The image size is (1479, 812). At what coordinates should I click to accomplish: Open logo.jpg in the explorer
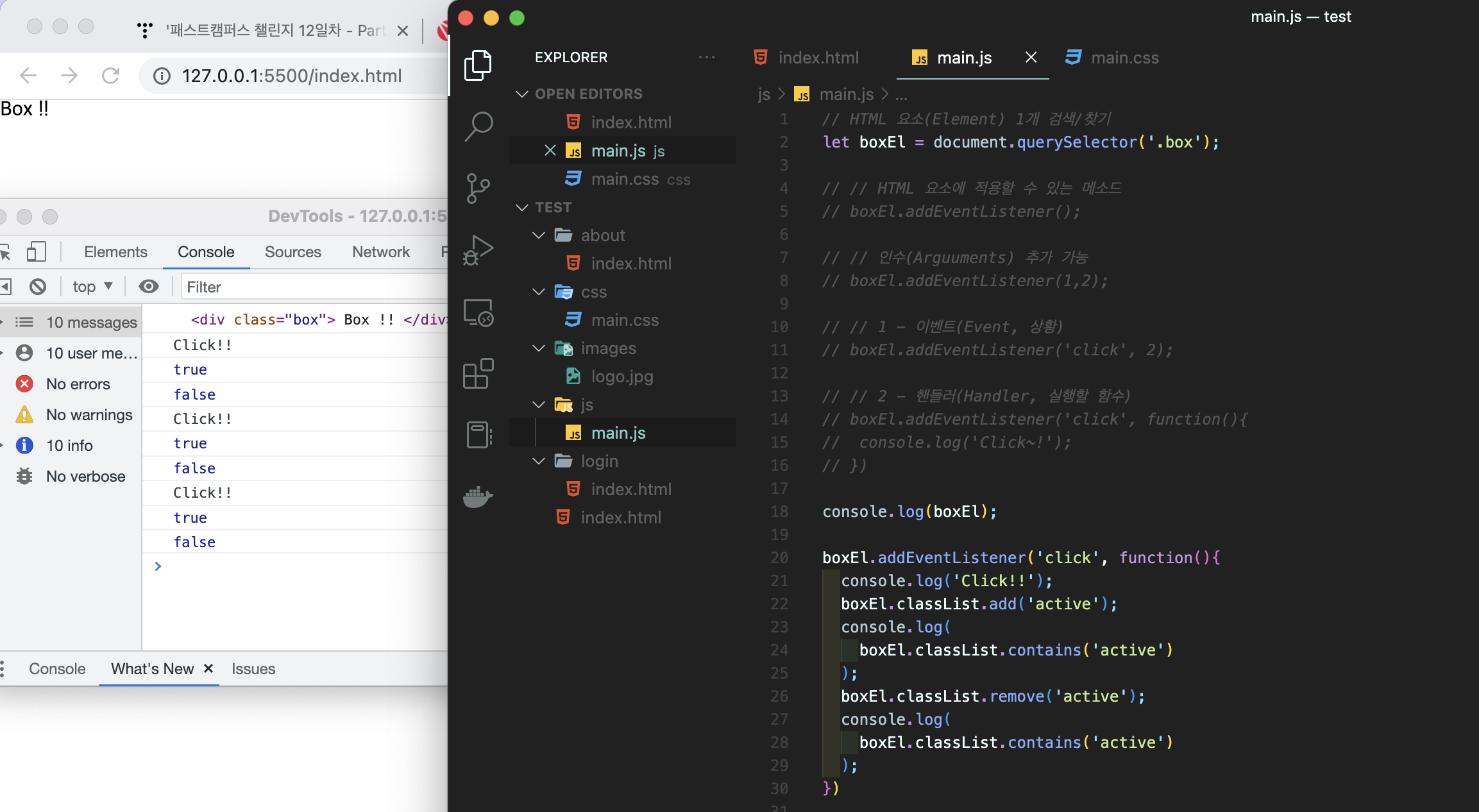(x=621, y=376)
